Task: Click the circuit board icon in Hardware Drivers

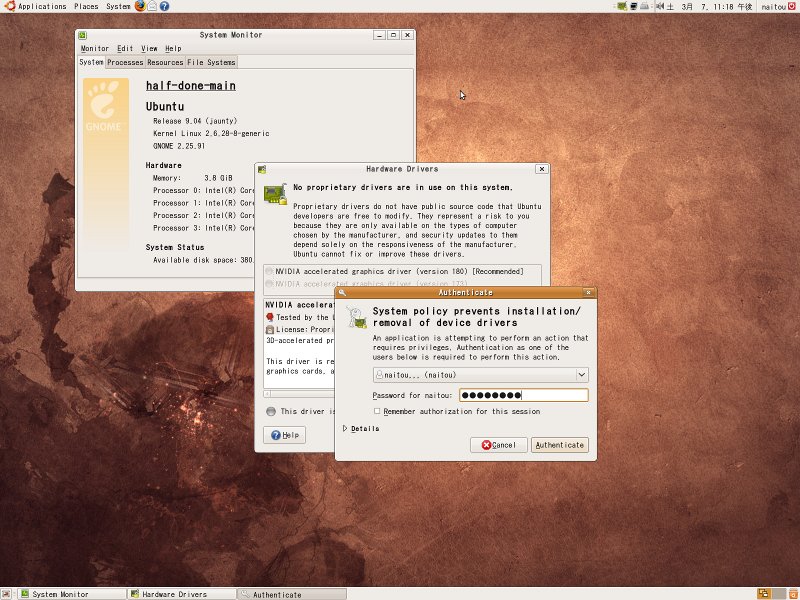Action: click(x=276, y=194)
